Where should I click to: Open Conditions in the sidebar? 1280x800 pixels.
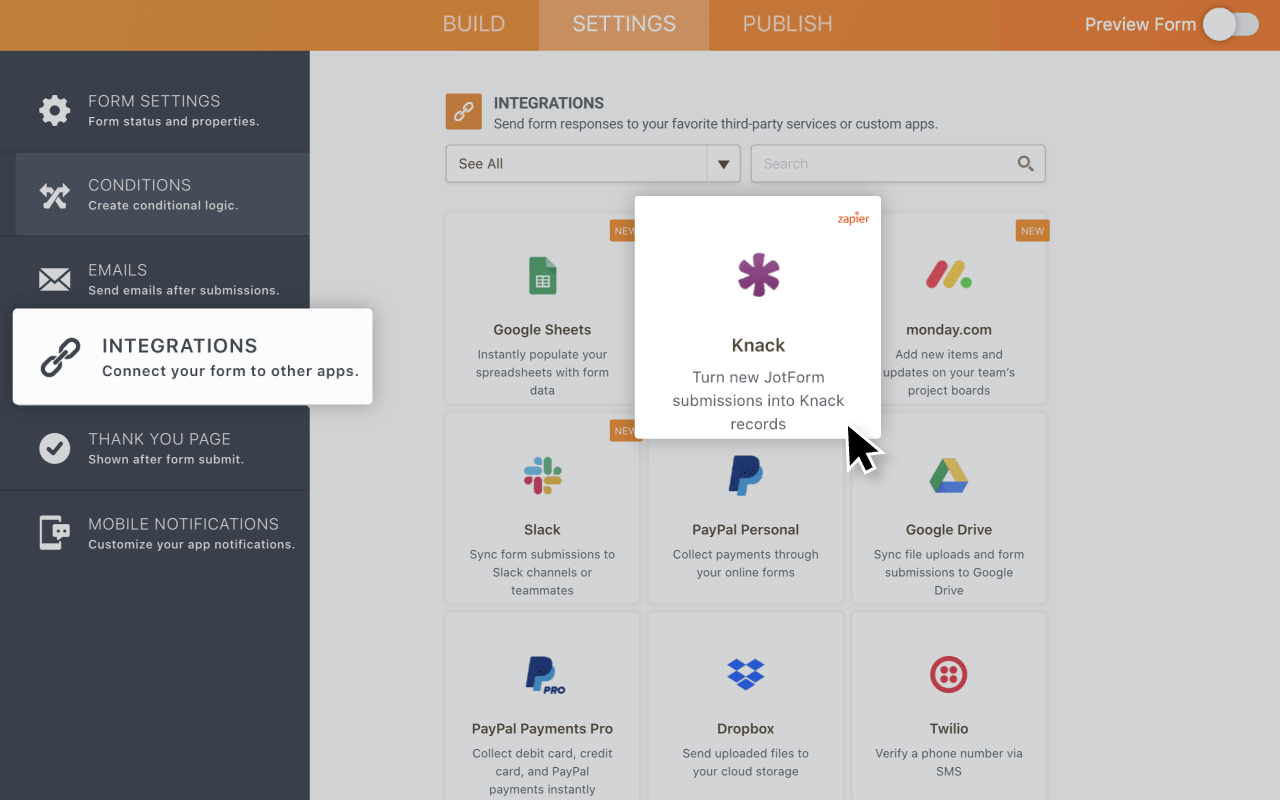click(155, 194)
